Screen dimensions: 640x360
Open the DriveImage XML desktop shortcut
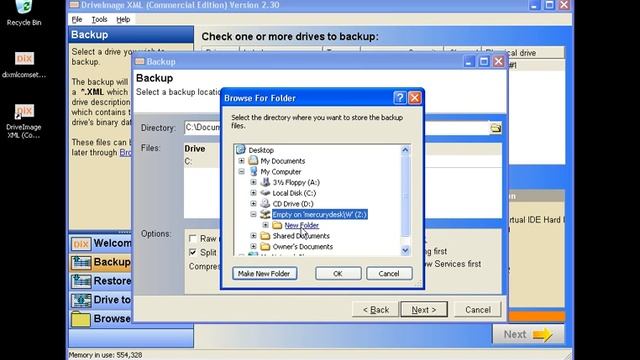[24, 121]
